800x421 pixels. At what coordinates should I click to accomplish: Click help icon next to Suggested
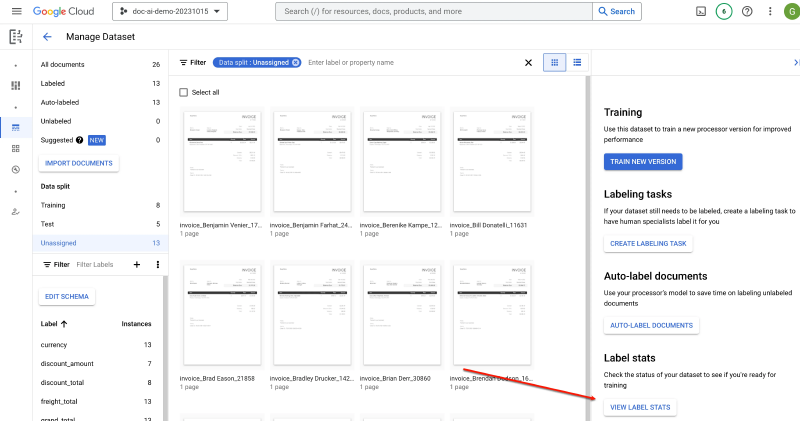pos(80,140)
